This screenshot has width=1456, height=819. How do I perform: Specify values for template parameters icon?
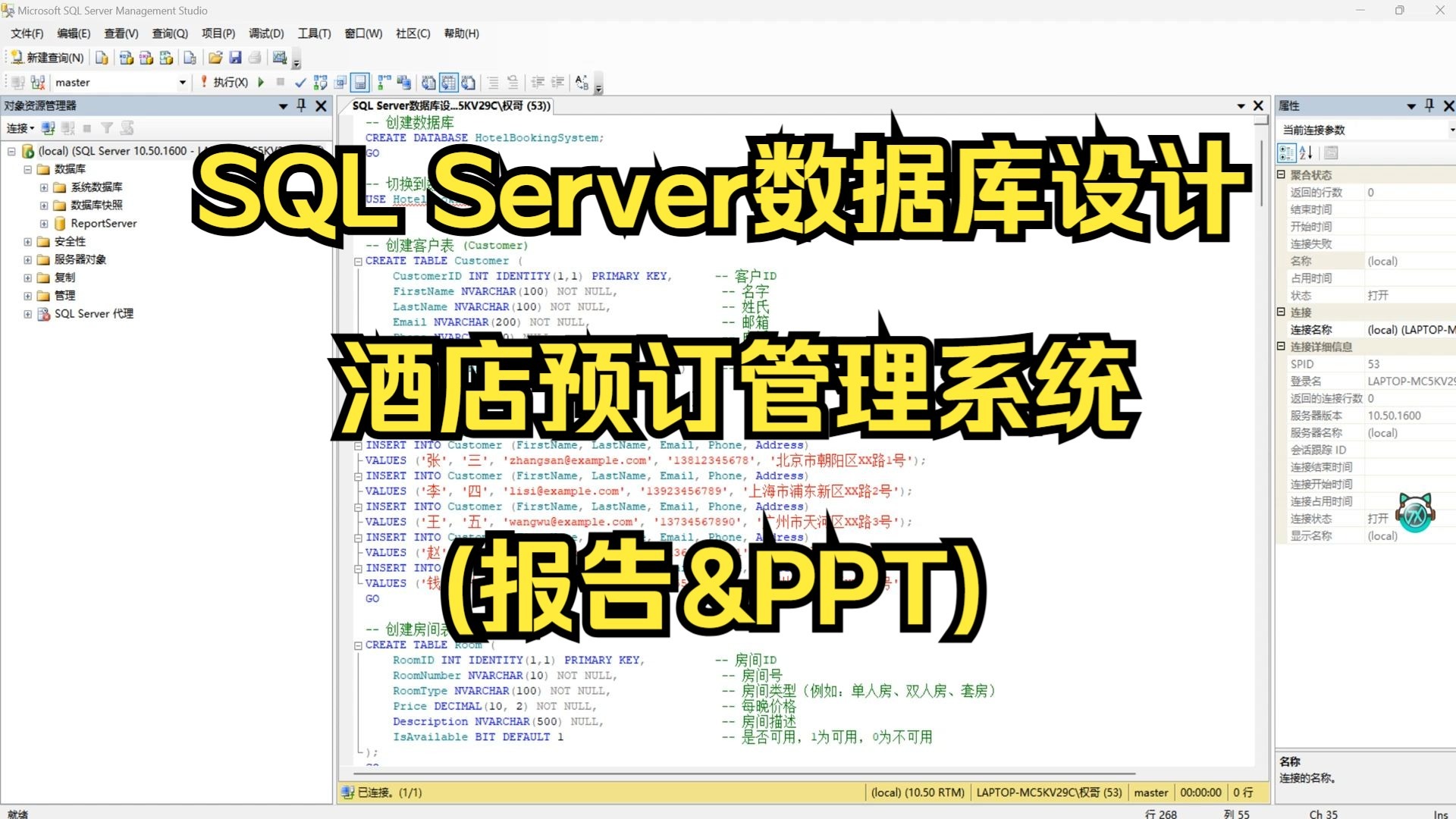click(x=582, y=82)
